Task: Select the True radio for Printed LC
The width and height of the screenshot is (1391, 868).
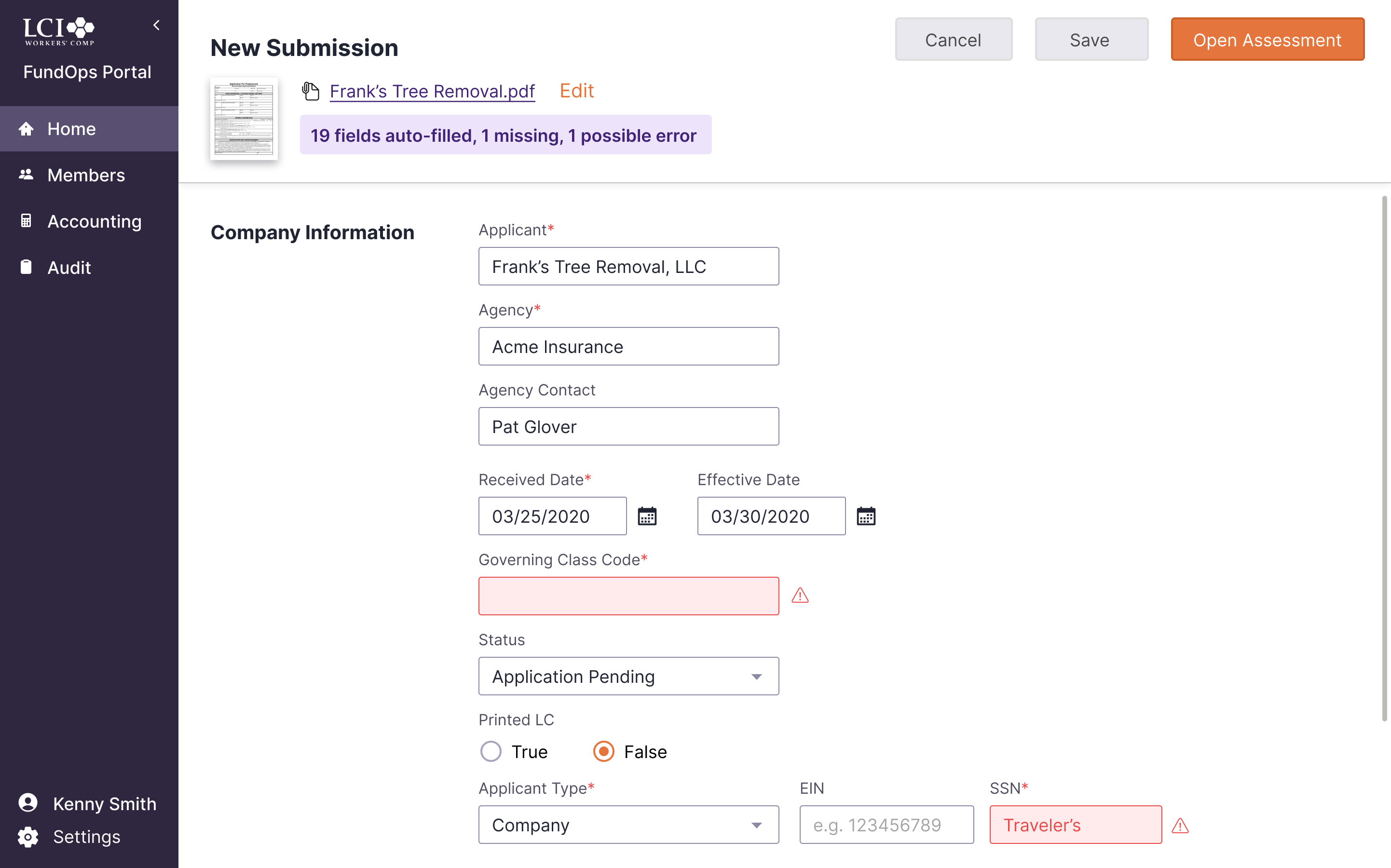Action: click(x=491, y=751)
